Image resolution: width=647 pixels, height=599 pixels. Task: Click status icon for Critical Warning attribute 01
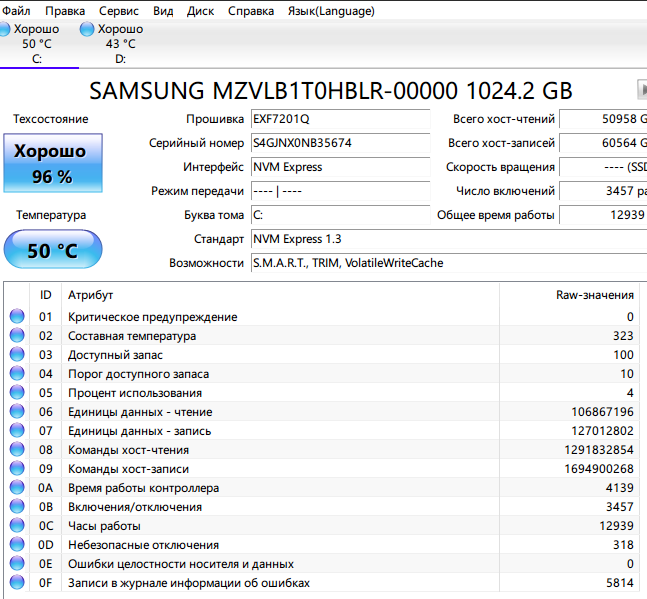17,317
